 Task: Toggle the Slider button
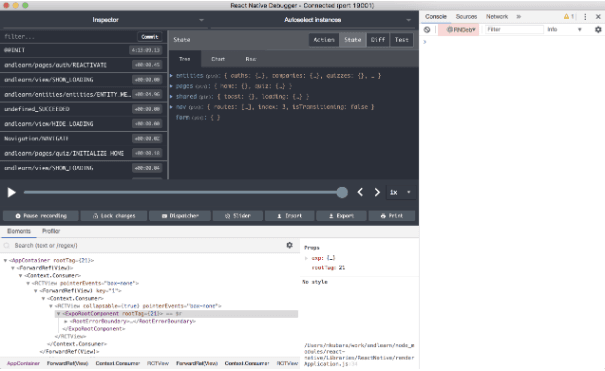pos(238,216)
